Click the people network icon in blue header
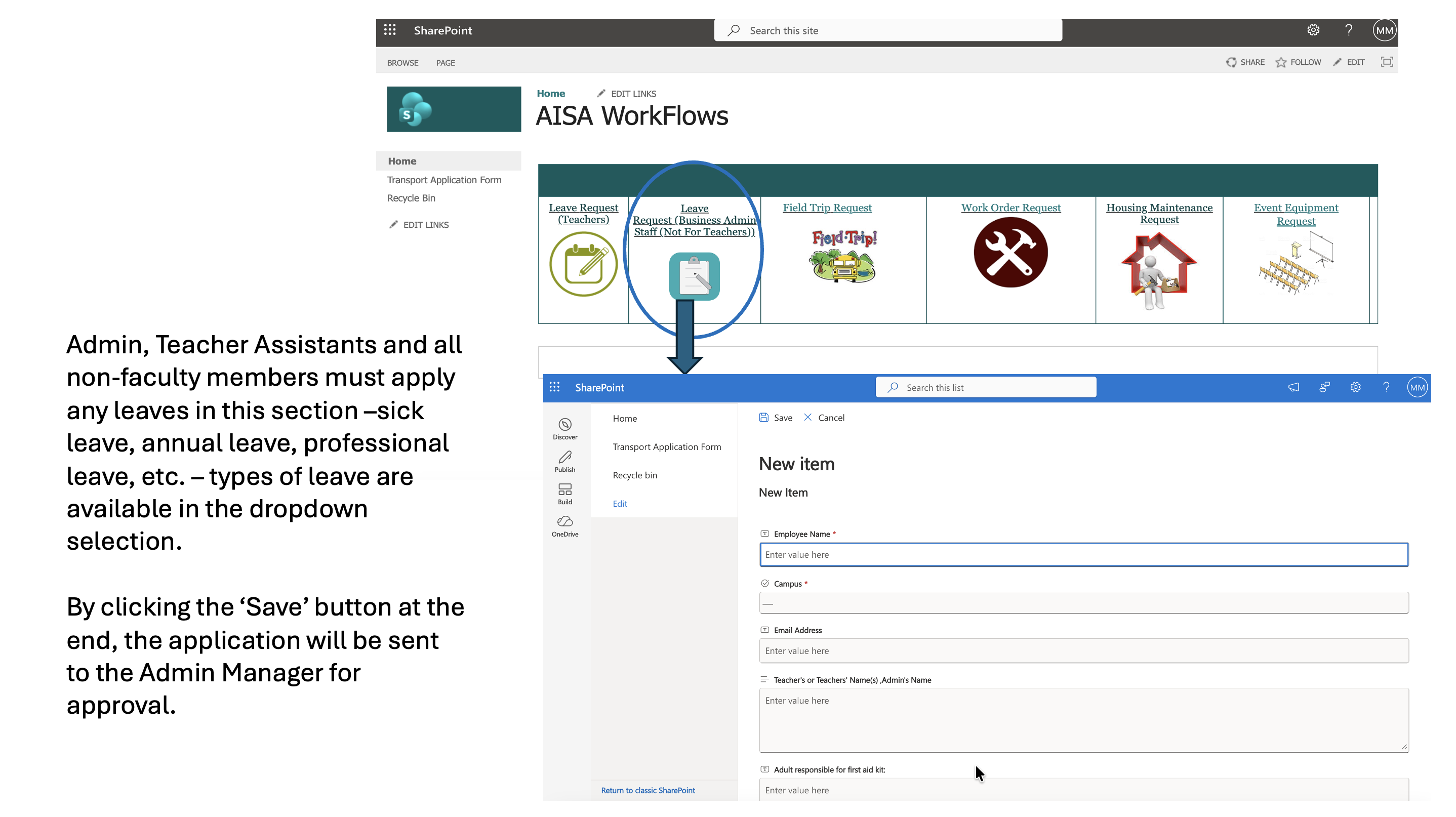The height and width of the screenshot is (817, 1456). point(1324,387)
